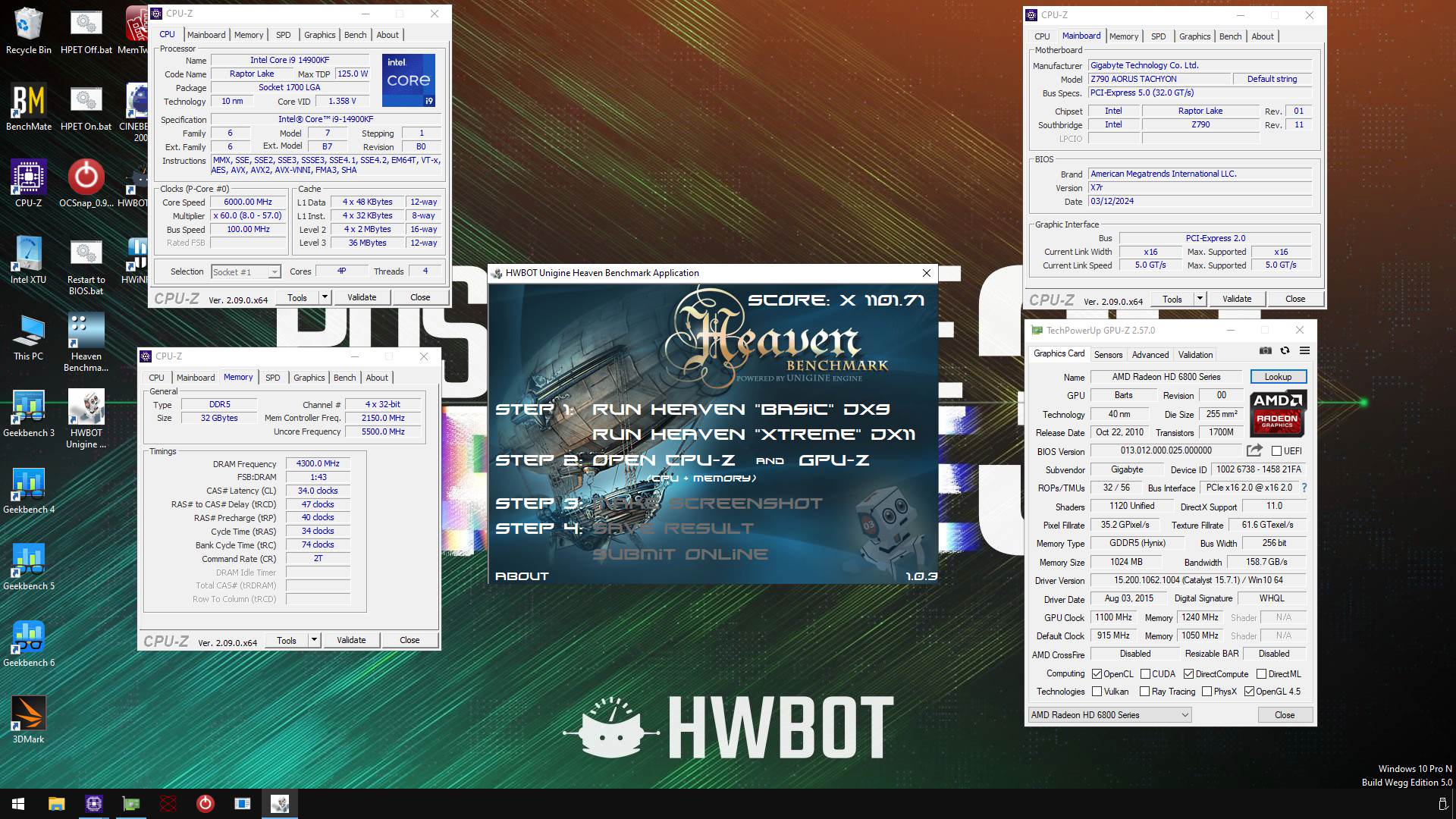Click Lookup button in GPU-Z

point(1277,377)
